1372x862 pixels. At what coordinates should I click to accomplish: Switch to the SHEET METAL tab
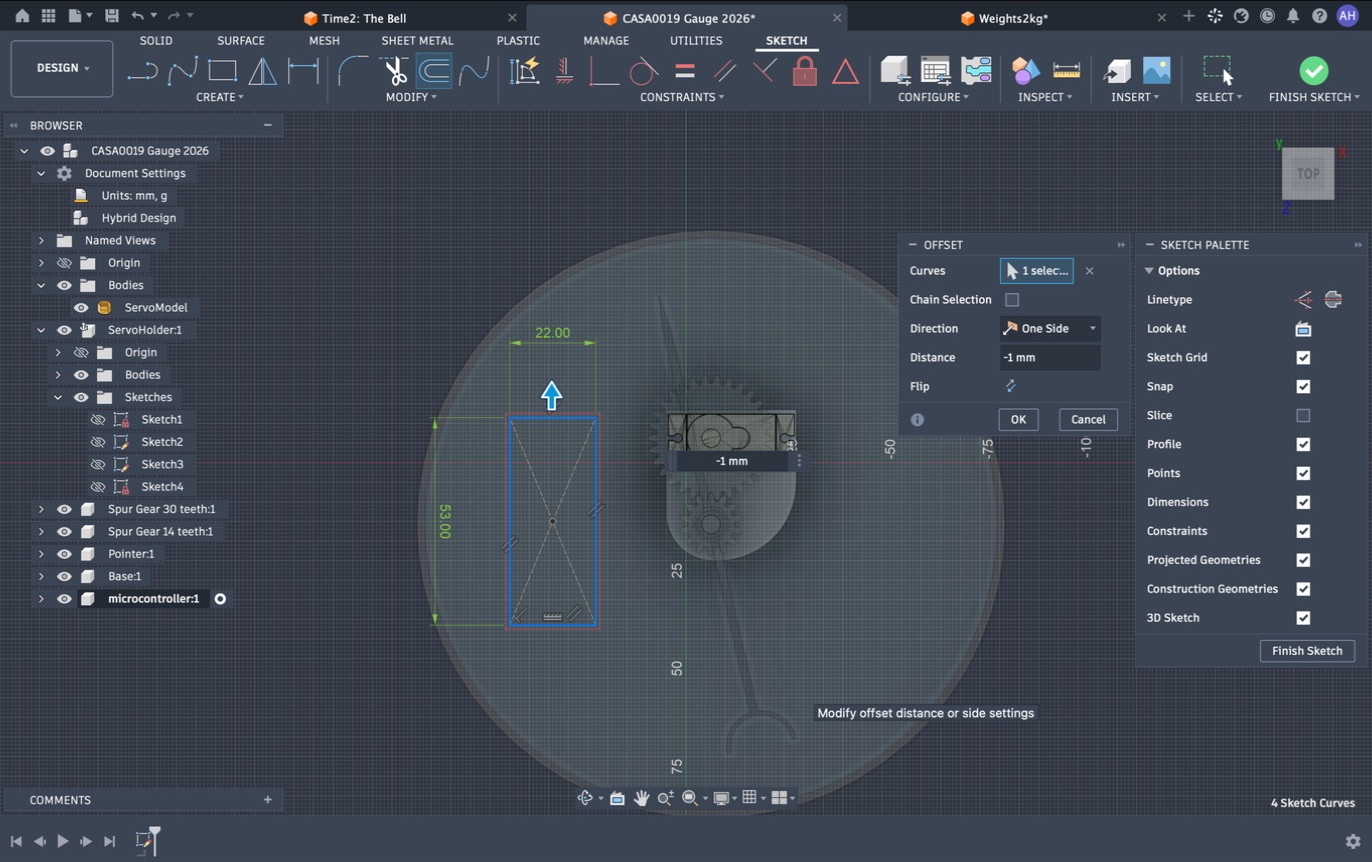(x=417, y=41)
